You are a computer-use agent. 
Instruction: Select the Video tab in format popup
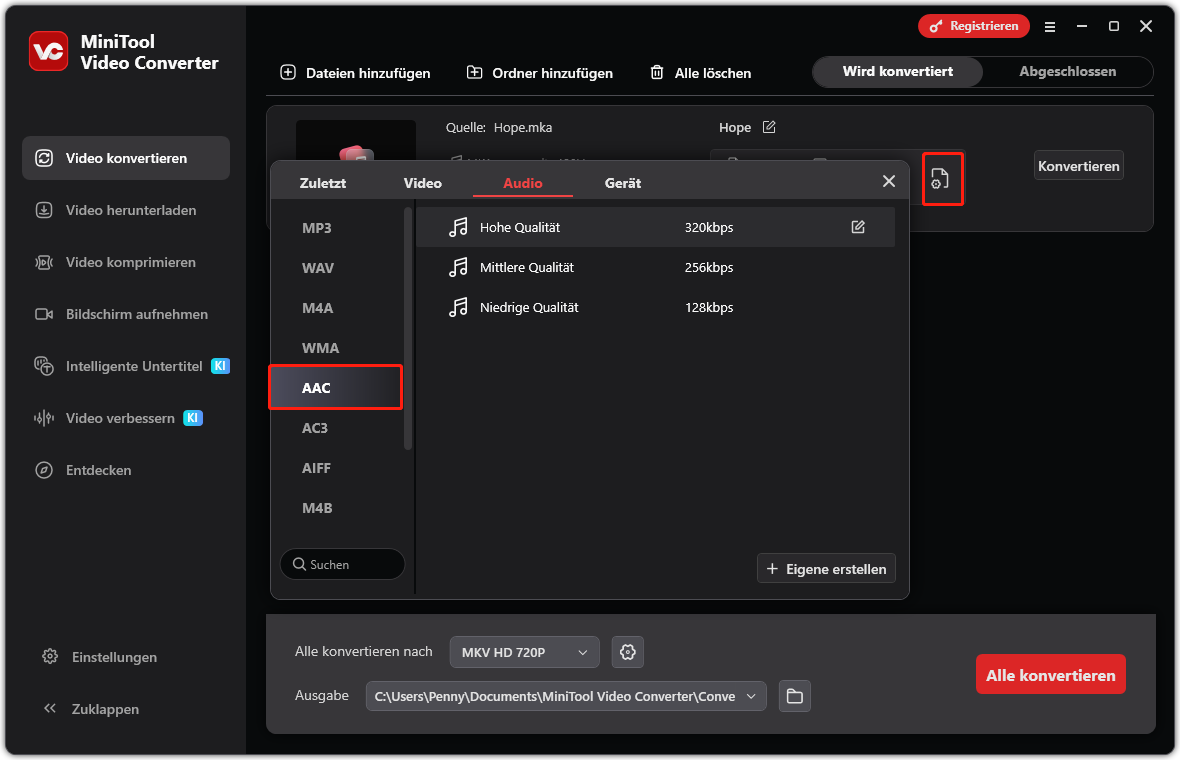click(x=422, y=183)
